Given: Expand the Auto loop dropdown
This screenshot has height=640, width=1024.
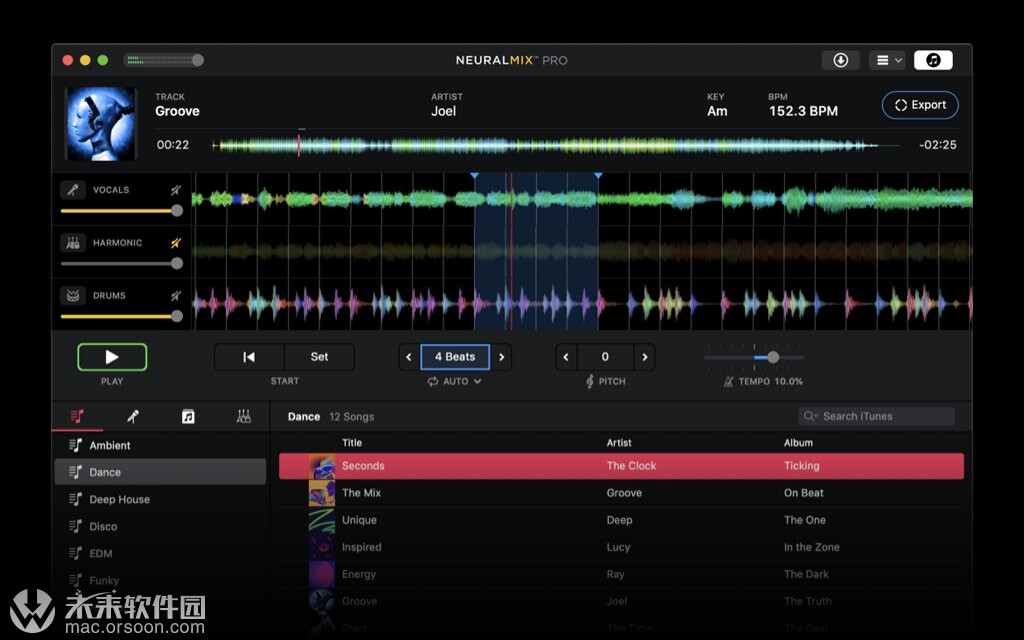Looking at the screenshot, I should [x=455, y=381].
